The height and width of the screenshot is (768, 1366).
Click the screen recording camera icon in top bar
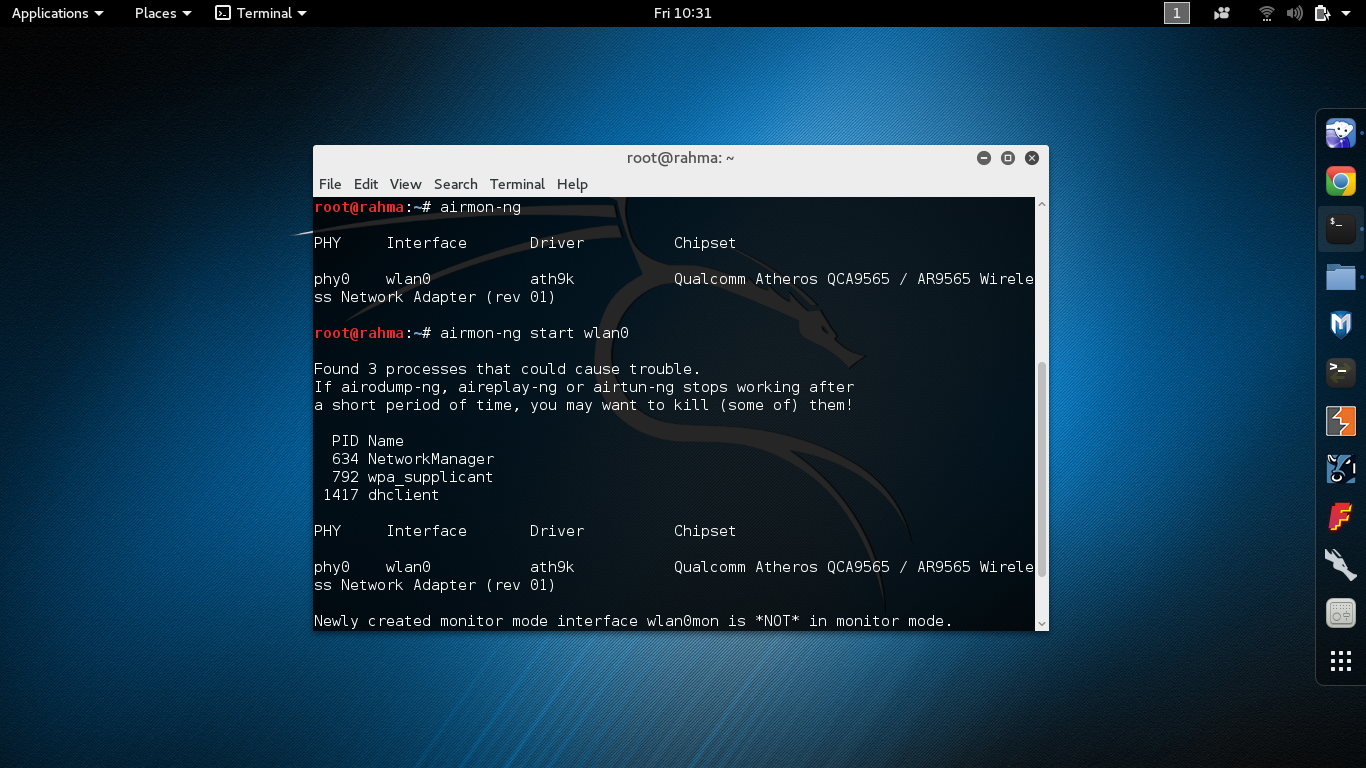coord(1221,13)
